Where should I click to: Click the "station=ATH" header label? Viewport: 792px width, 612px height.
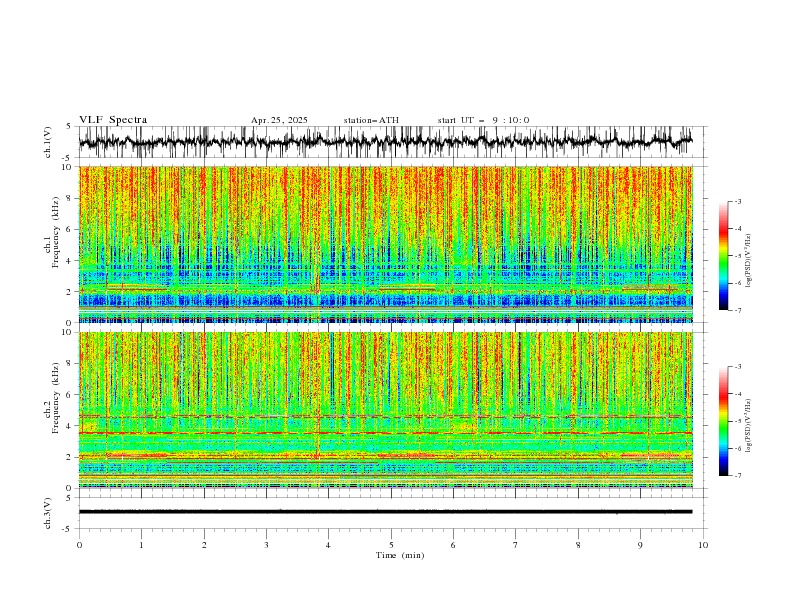(x=371, y=120)
